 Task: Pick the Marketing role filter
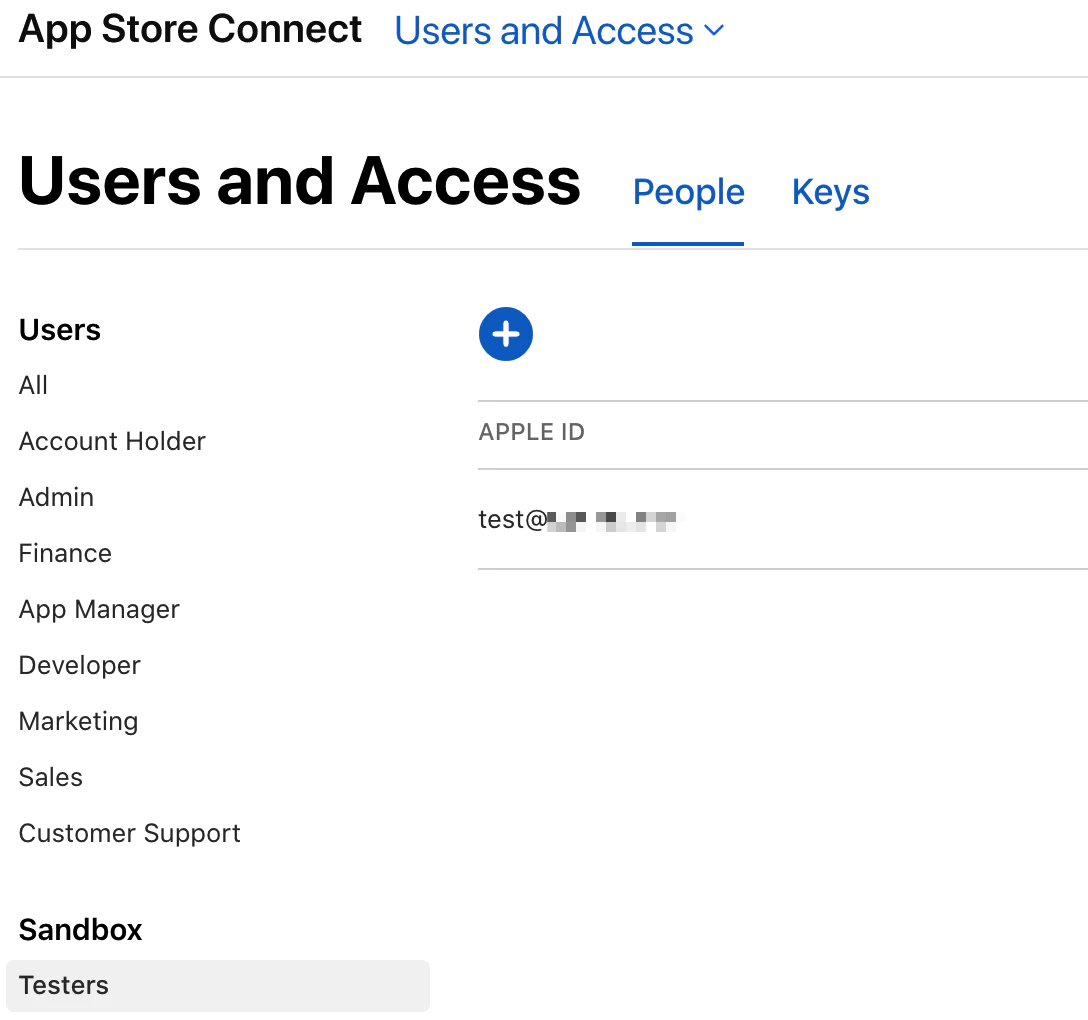(x=78, y=721)
